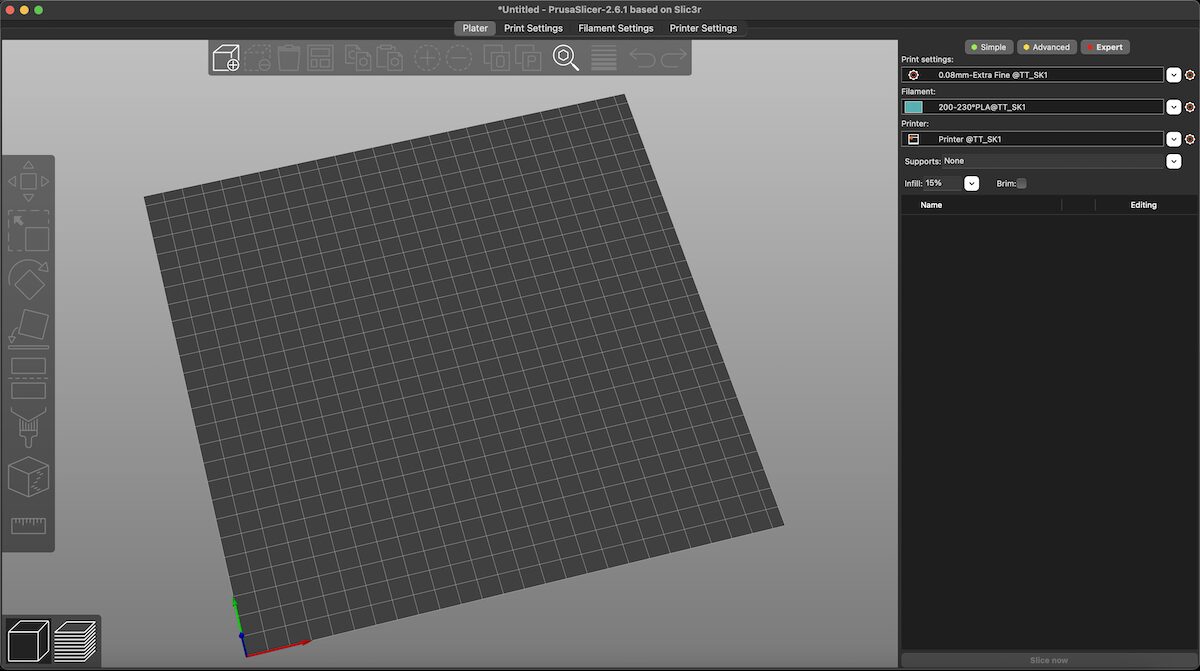Expand the Print settings preset dropdown
The image size is (1200, 671).
[x=1174, y=75]
